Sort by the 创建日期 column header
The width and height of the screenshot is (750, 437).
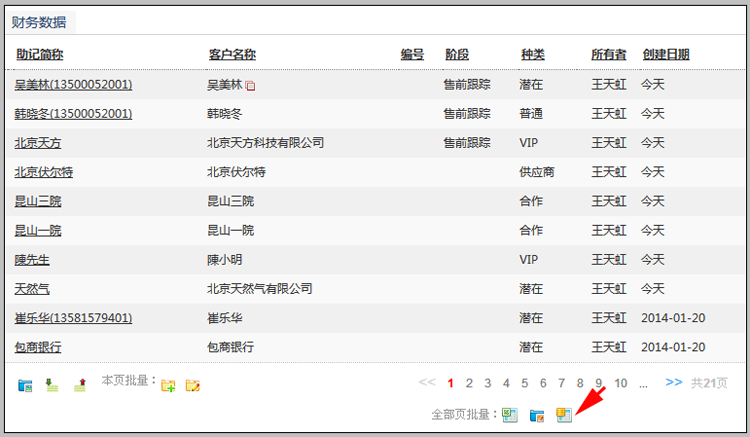(x=666, y=55)
